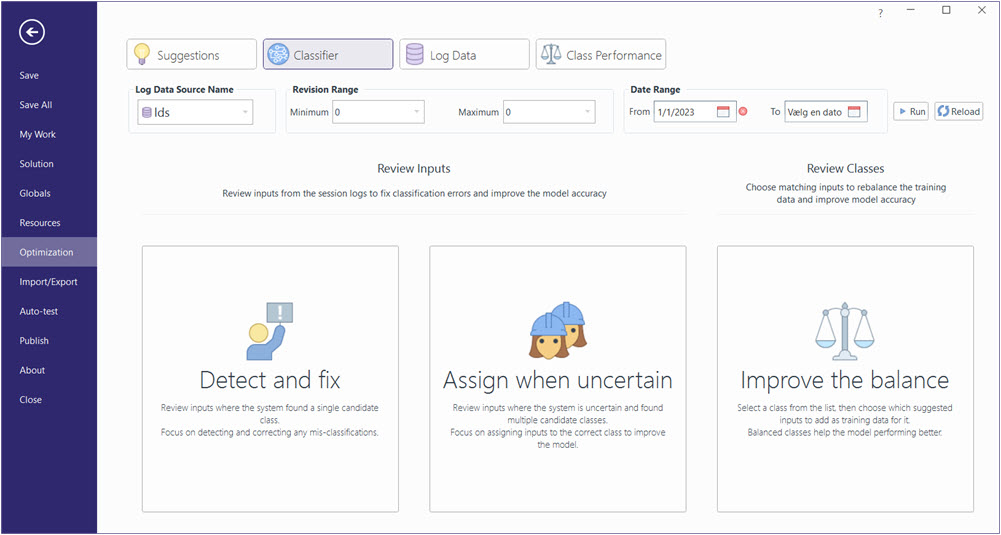Click the Improve the balance scales icon

(x=844, y=331)
